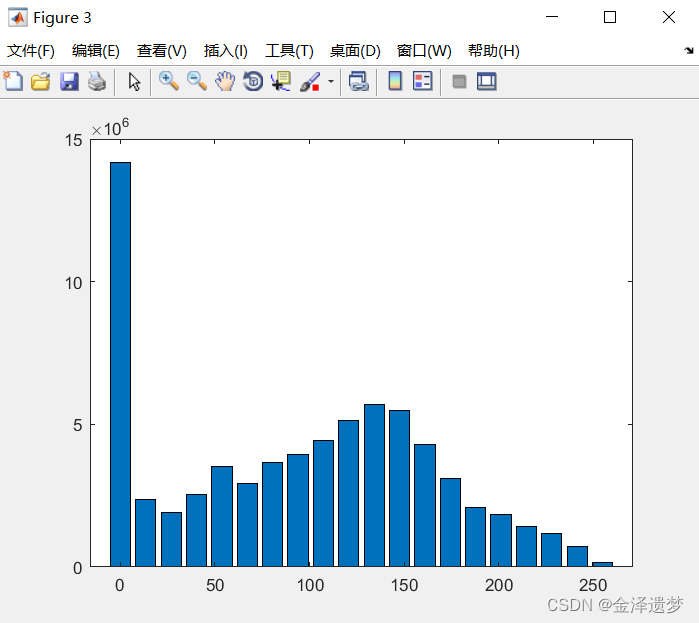Select the Pan hand tool
This screenshot has width=699, height=623.
point(225,81)
